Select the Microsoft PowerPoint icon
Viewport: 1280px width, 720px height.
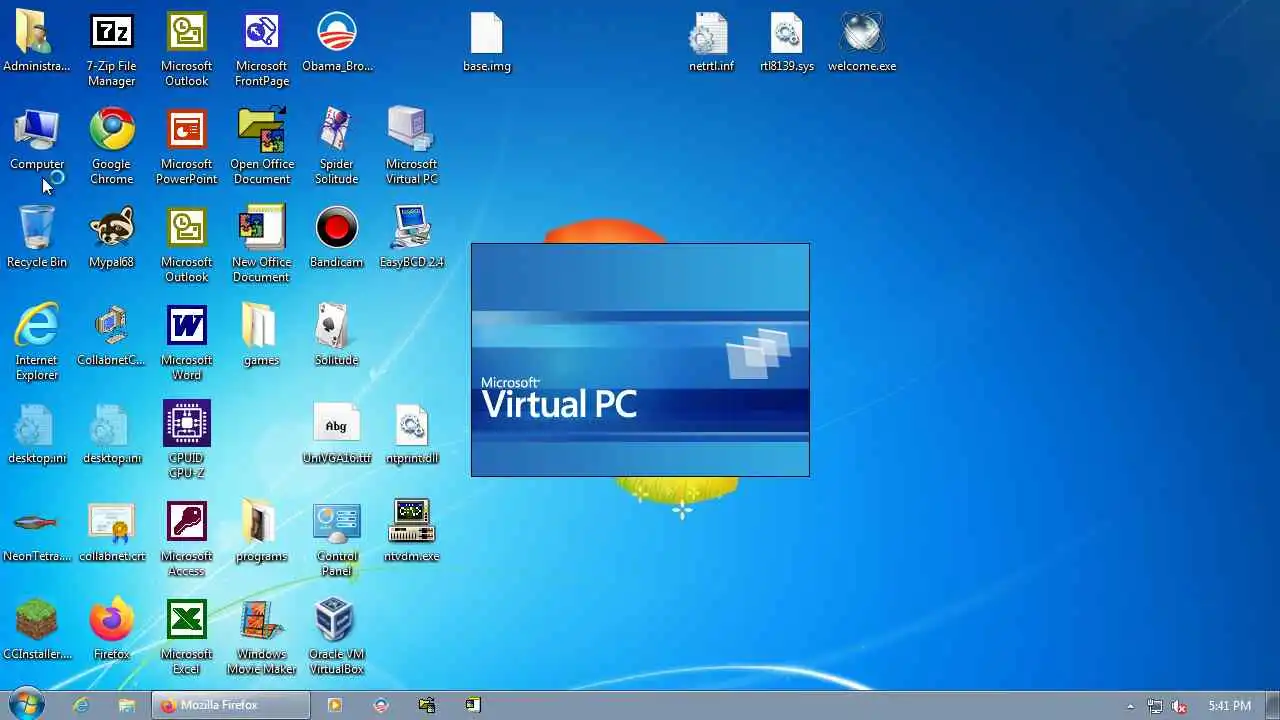coord(187,147)
